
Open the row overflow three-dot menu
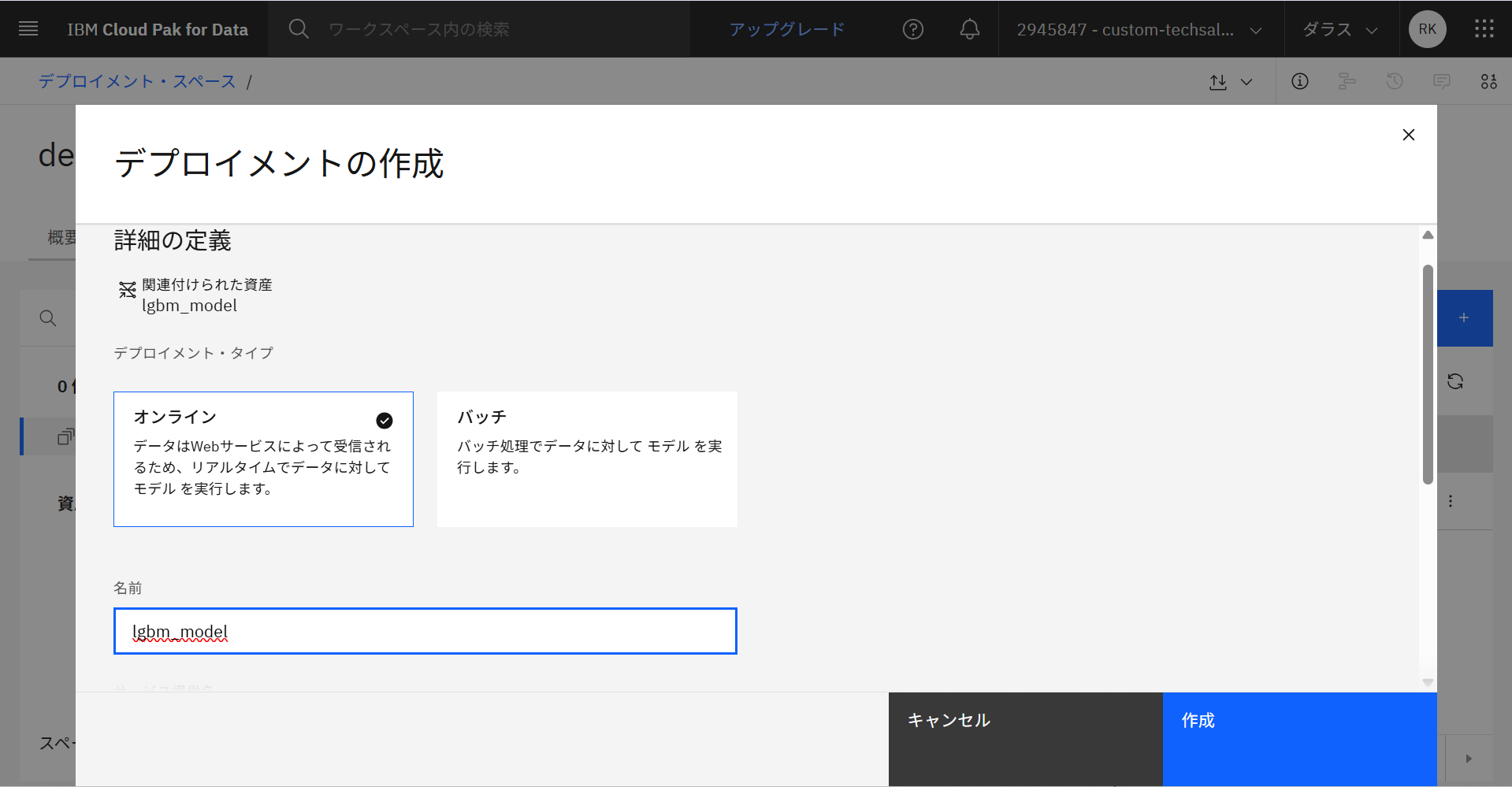point(1451,501)
